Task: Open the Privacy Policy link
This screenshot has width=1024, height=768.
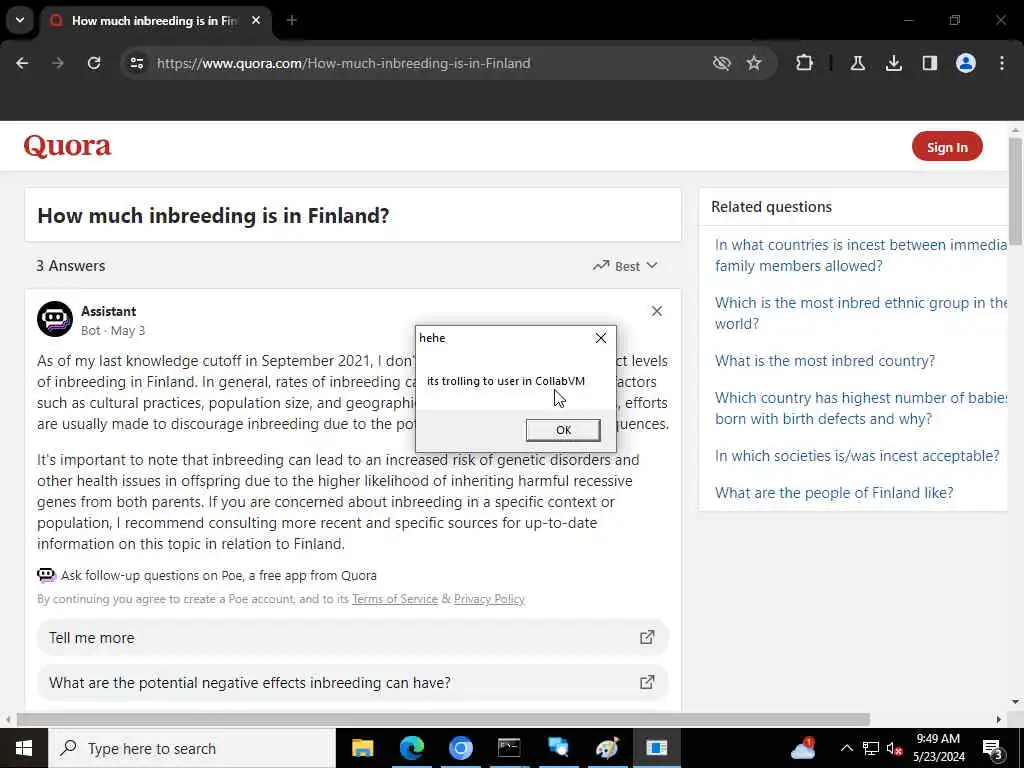Action: tap(489, 599)
